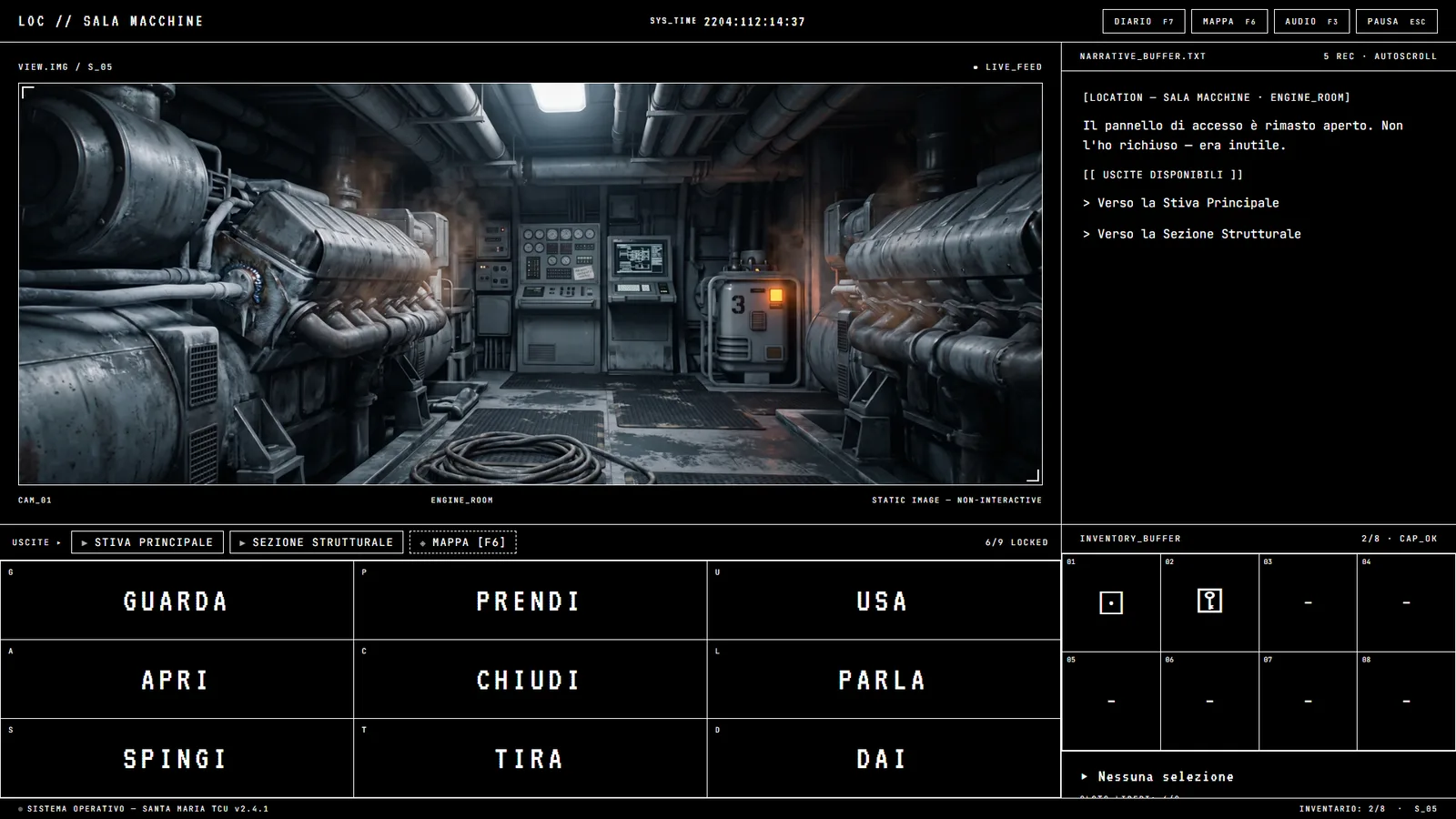Click empty inventory slot 08

point(1406,701)
